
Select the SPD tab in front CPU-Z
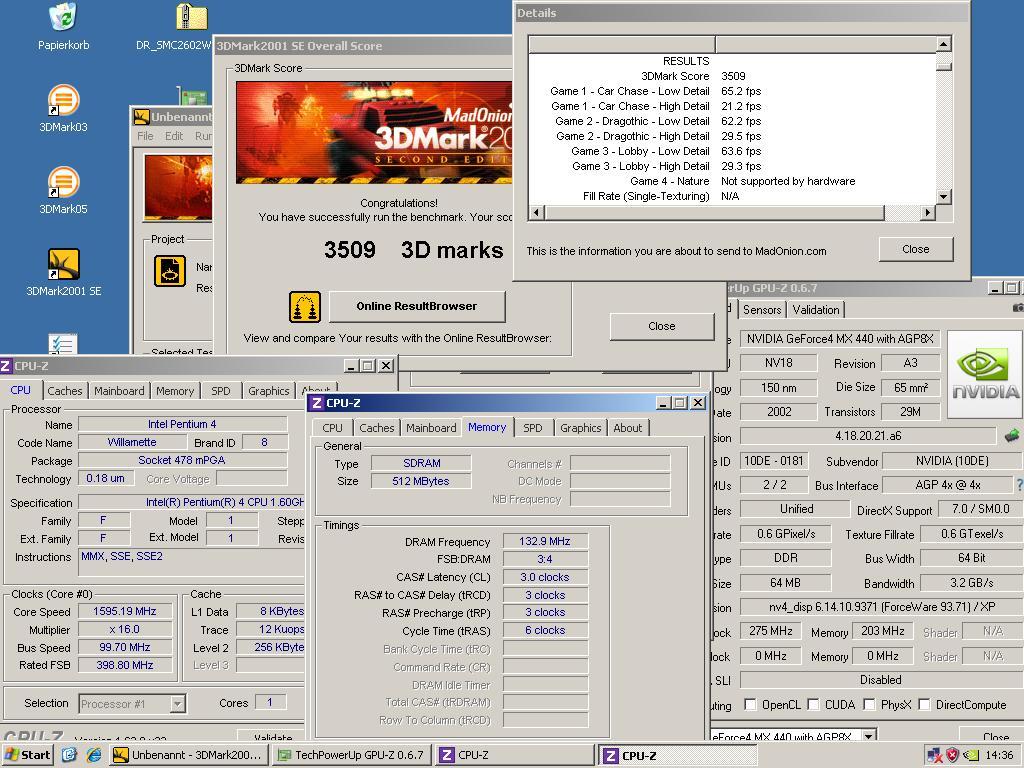tap(533, 428)
